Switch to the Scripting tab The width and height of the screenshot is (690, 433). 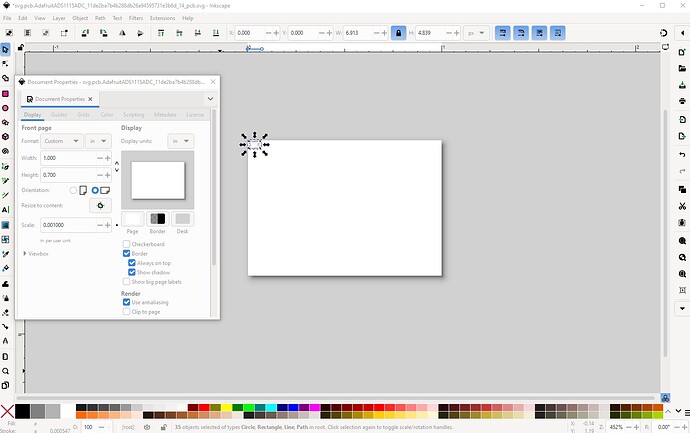click(x=133, y=114)
